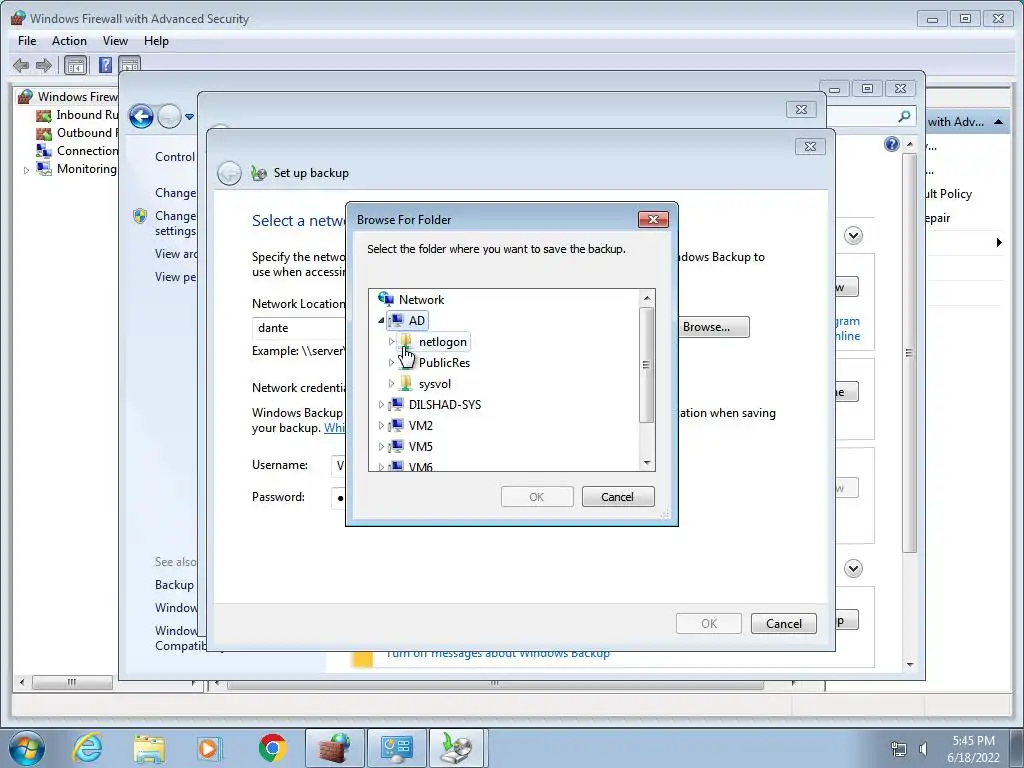Click the toolbar Help icon
This screenshot has width=1024, height=768.
tap(105, 65)
